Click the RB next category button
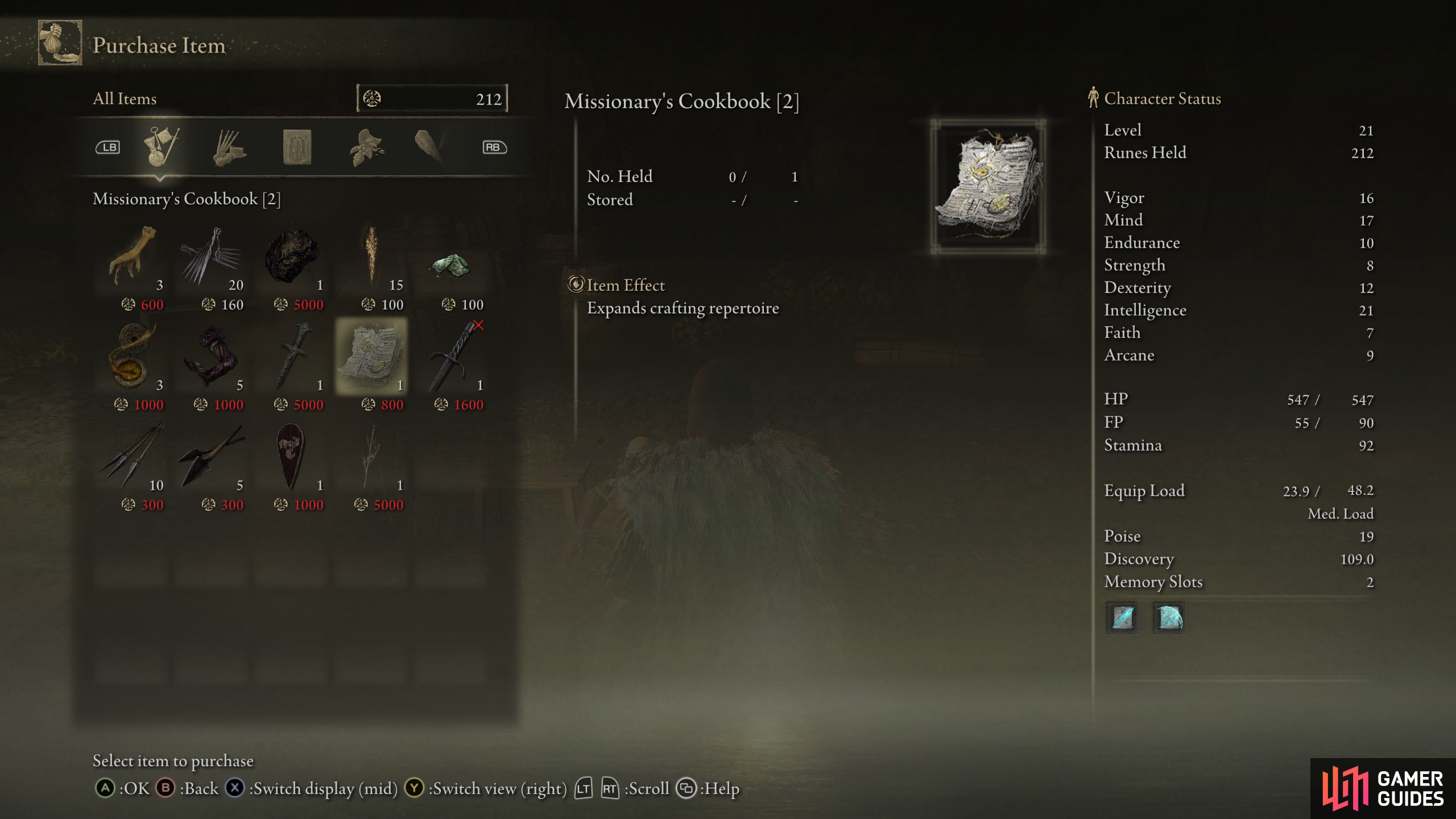The image size is (1456, 819). coord(494,147)
